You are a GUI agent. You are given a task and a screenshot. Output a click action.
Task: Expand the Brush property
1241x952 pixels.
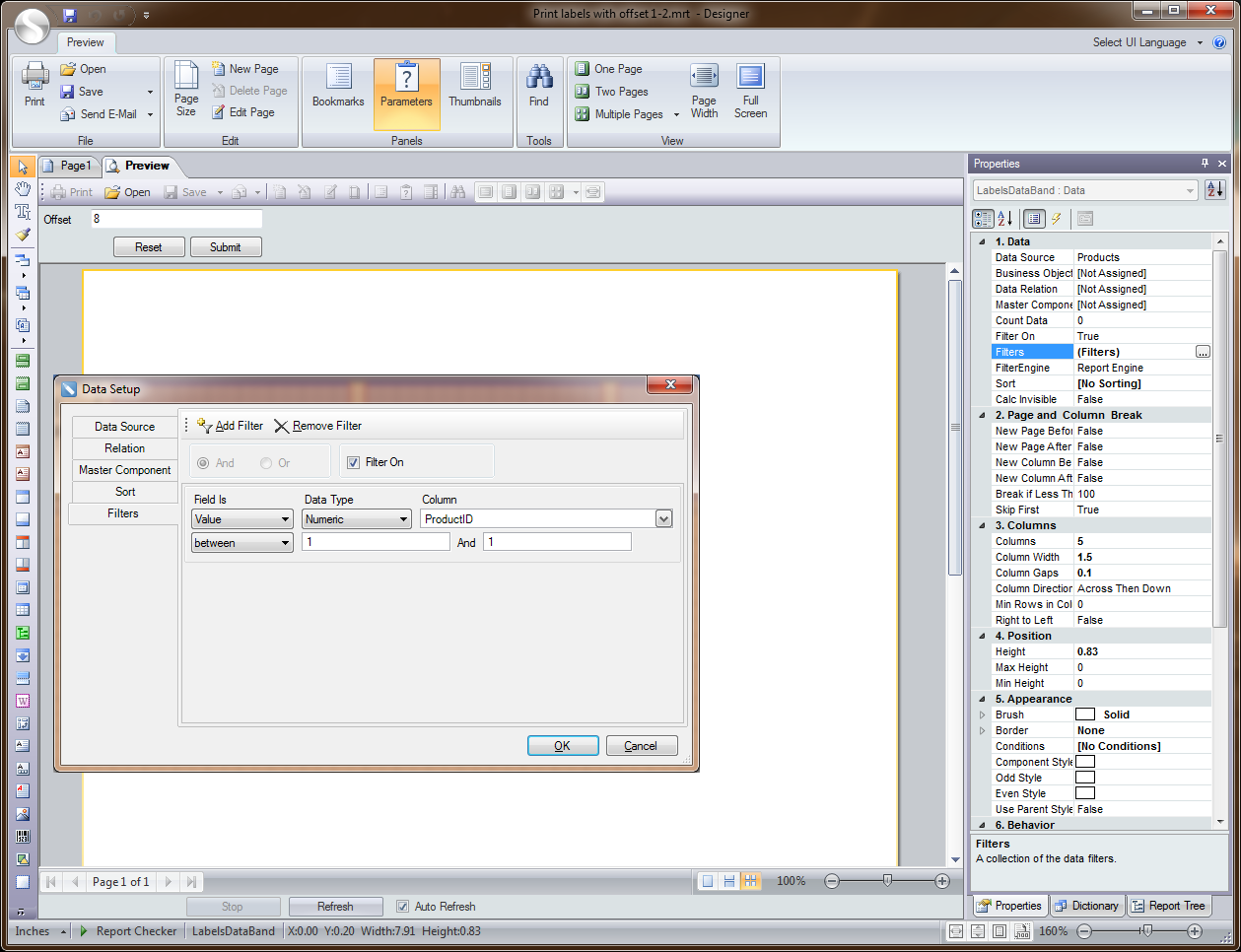coord(982,714)
